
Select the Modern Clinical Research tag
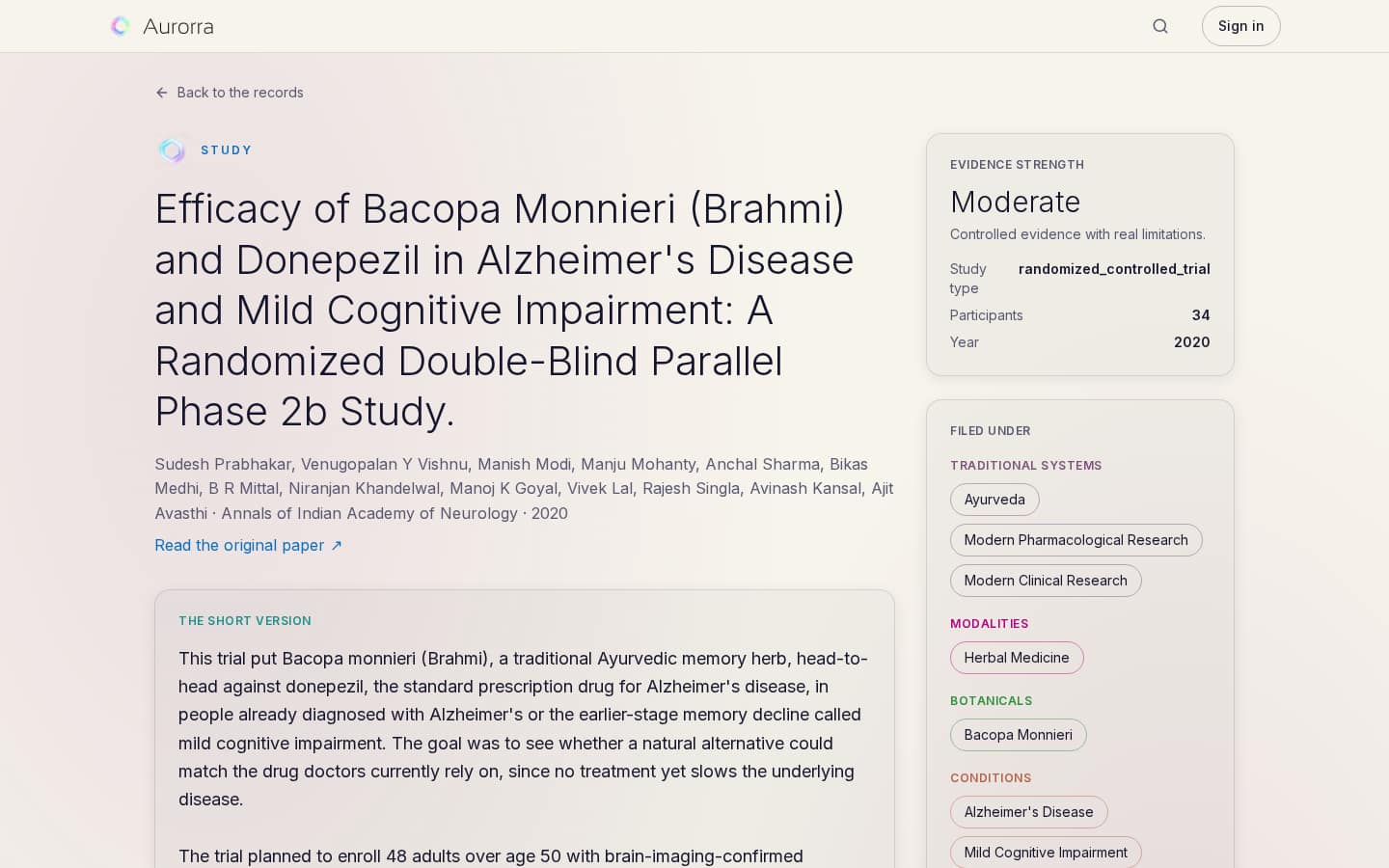pyautogui.click(x=1046, y=581)
